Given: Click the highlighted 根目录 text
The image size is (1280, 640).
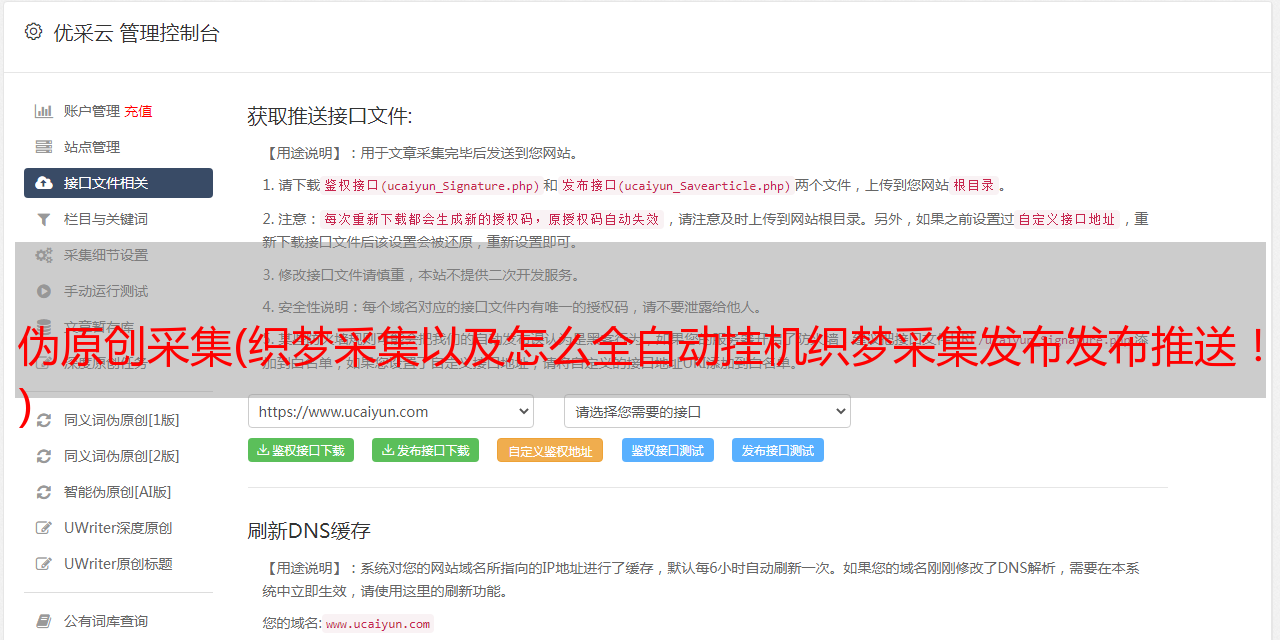Looking at the screenshot, I should click(974, 185).
